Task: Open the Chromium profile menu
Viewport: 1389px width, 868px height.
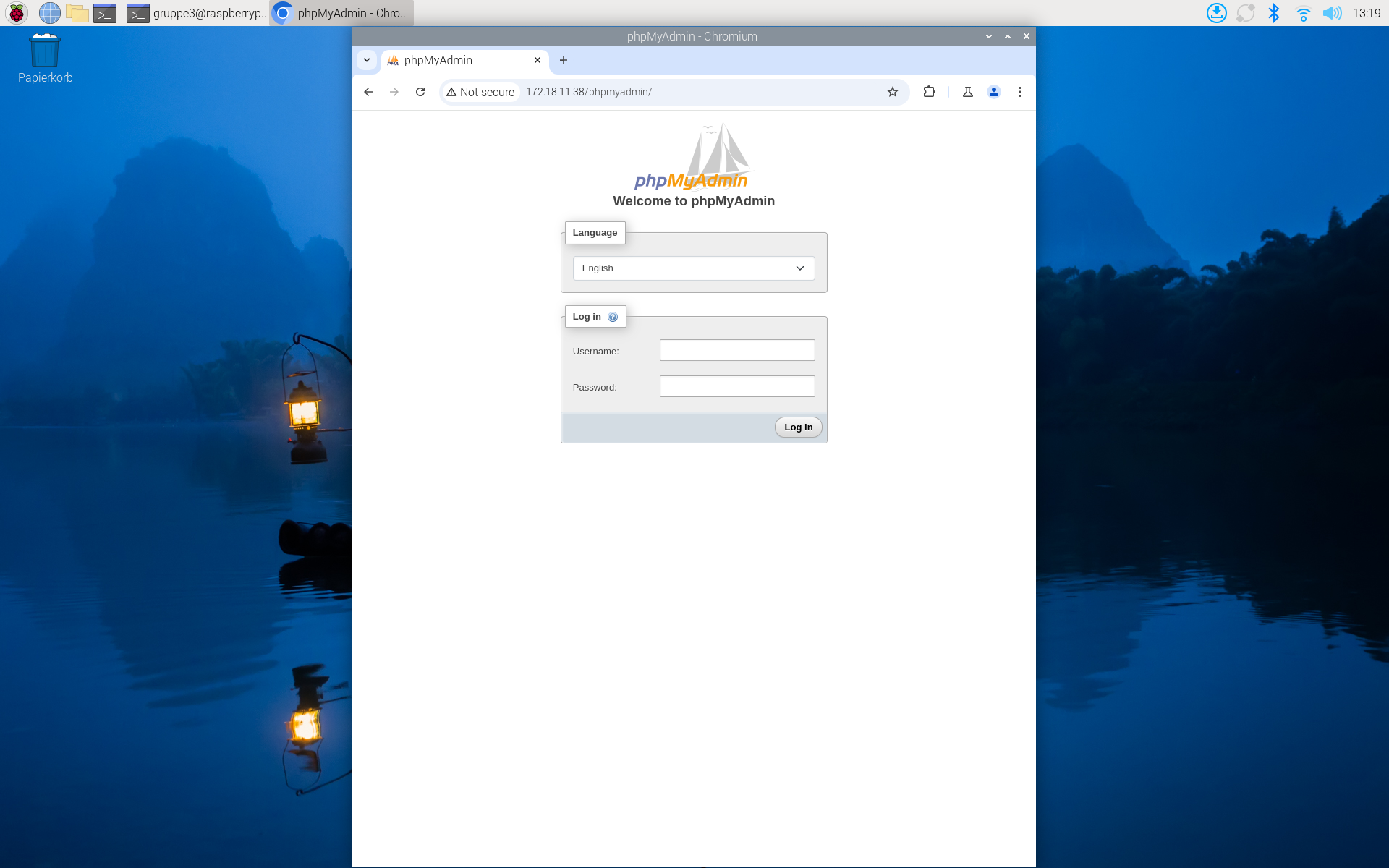Action: pyautogui.click(x=994, y=92)
